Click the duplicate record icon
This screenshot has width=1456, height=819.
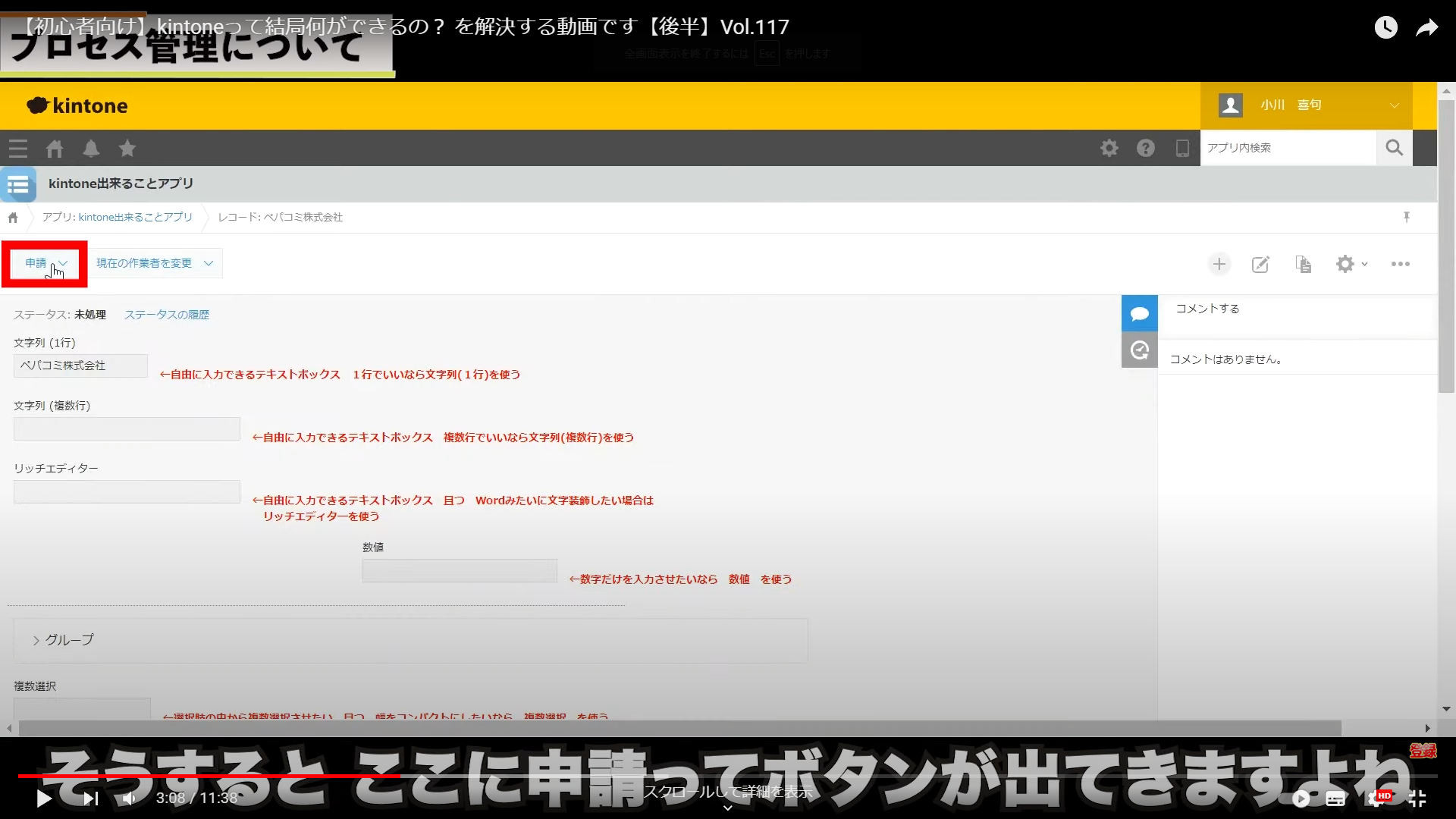1303,264
